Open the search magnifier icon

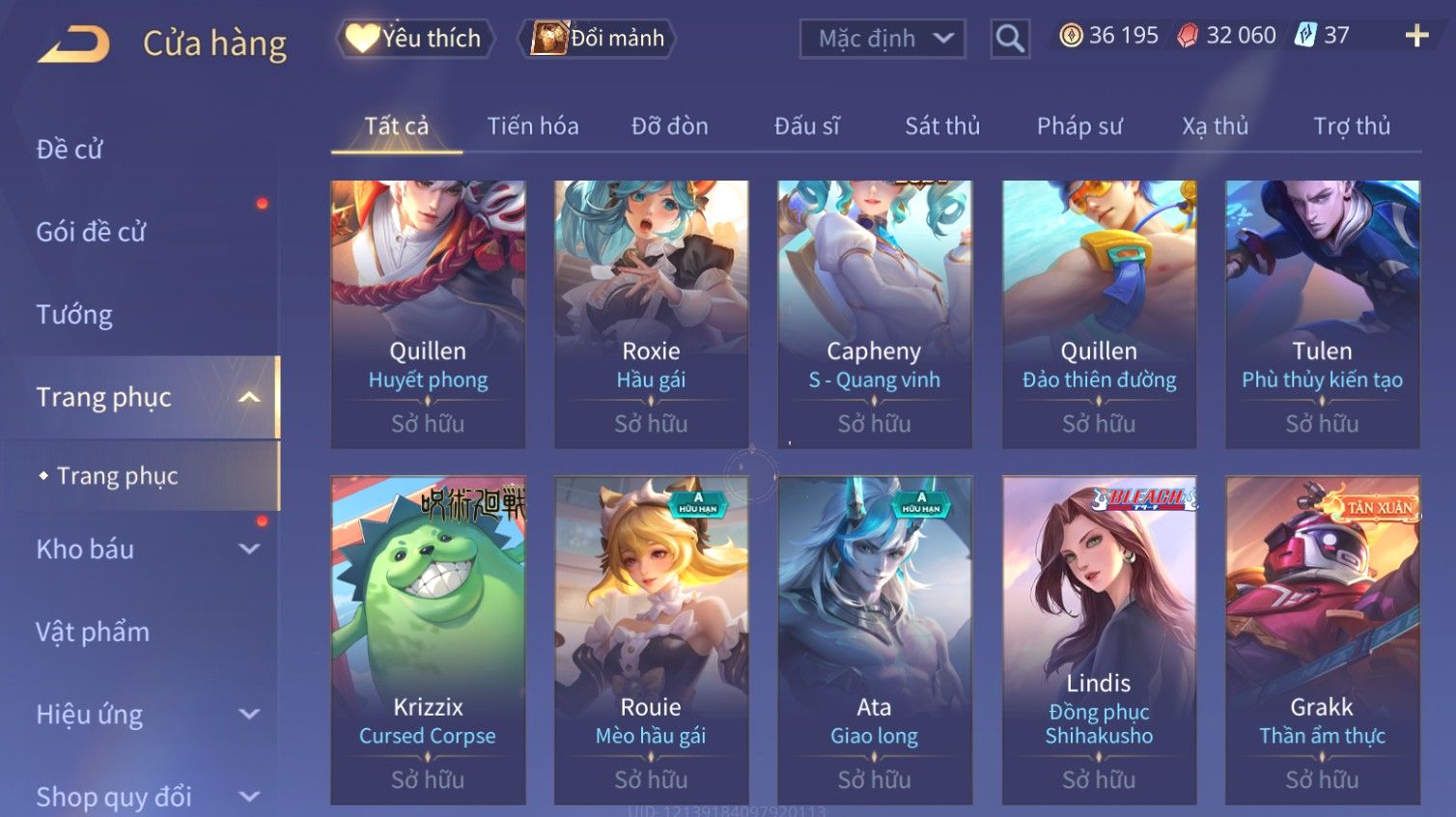point(1010,39)
